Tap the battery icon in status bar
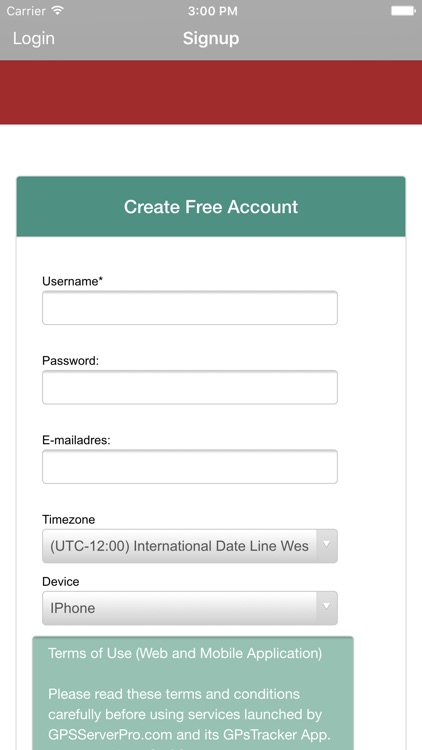 [x=403, y=11]
